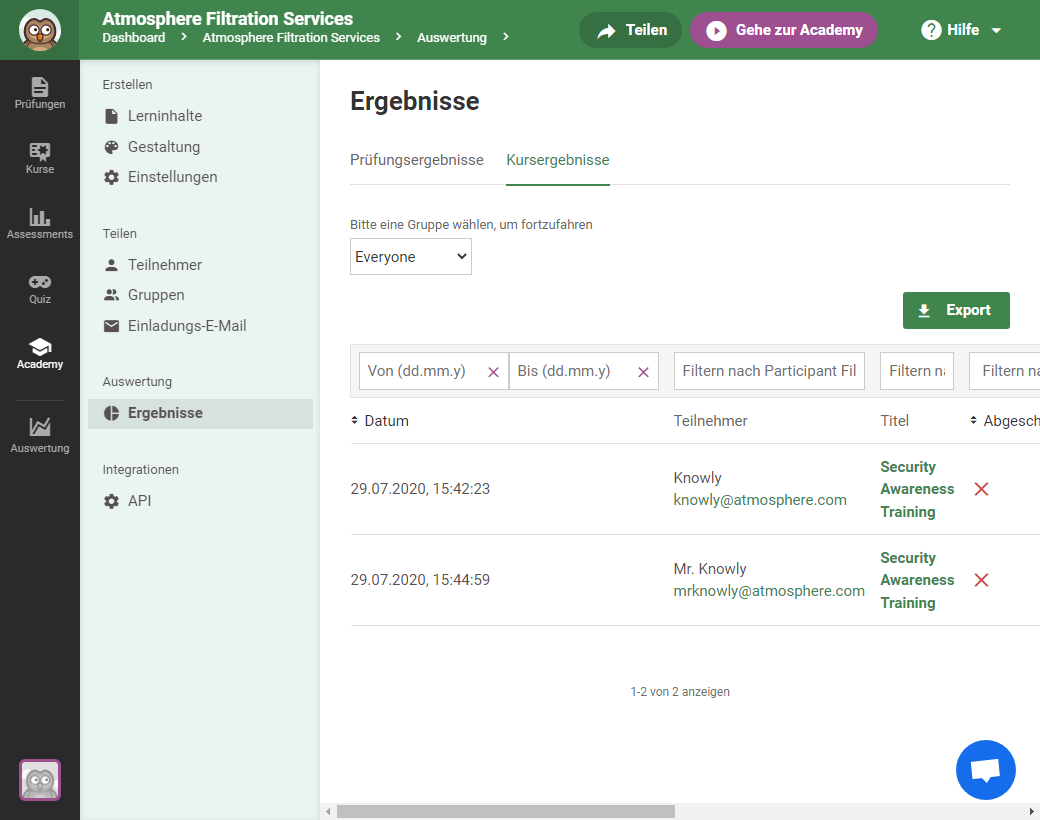Click the filter field under Titel column
Viewport: 1040px width, 820px height.
click(x=917, y=371)
